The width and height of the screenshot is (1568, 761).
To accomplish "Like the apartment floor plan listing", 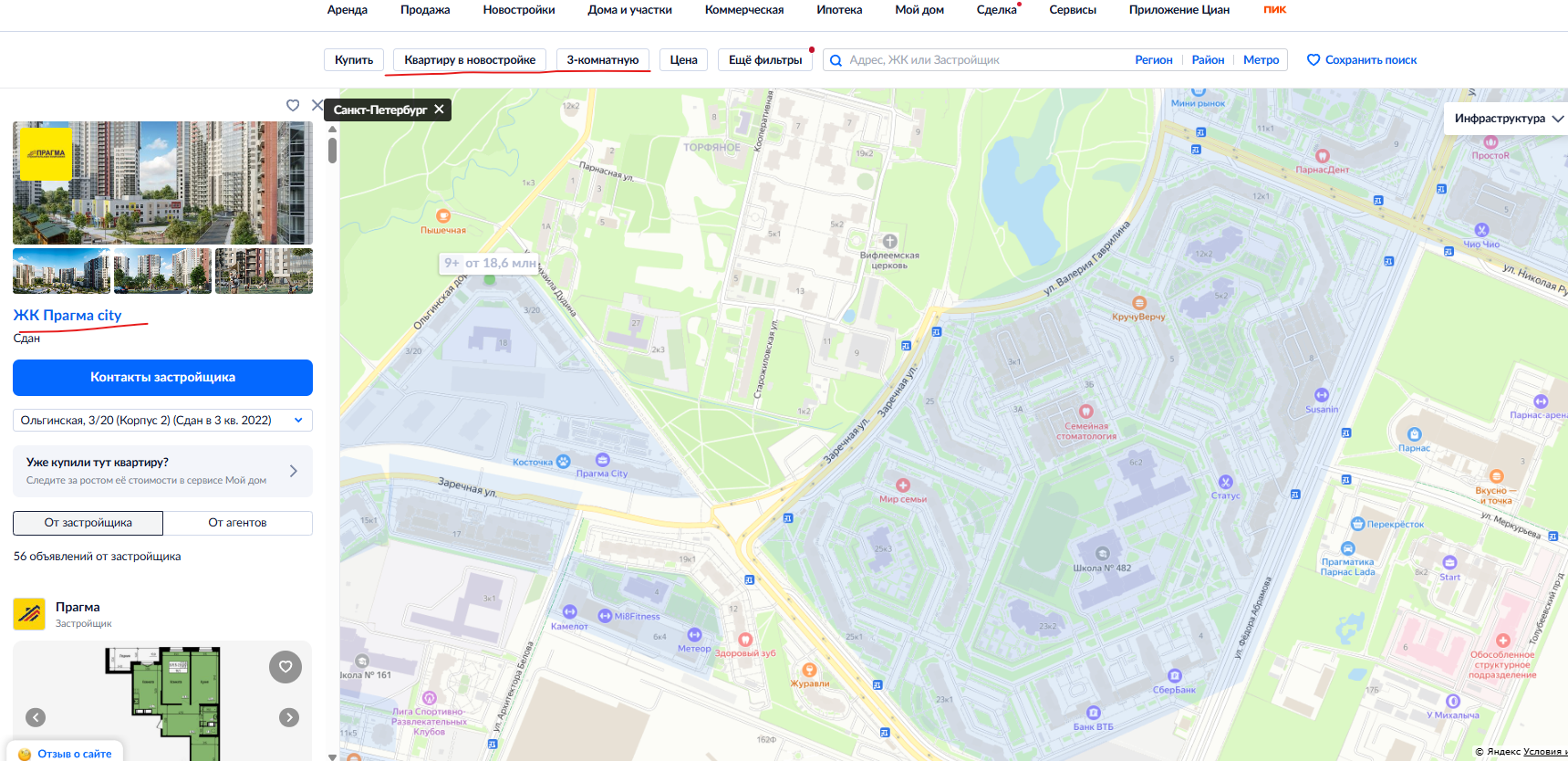I will [x=286, y=667].
